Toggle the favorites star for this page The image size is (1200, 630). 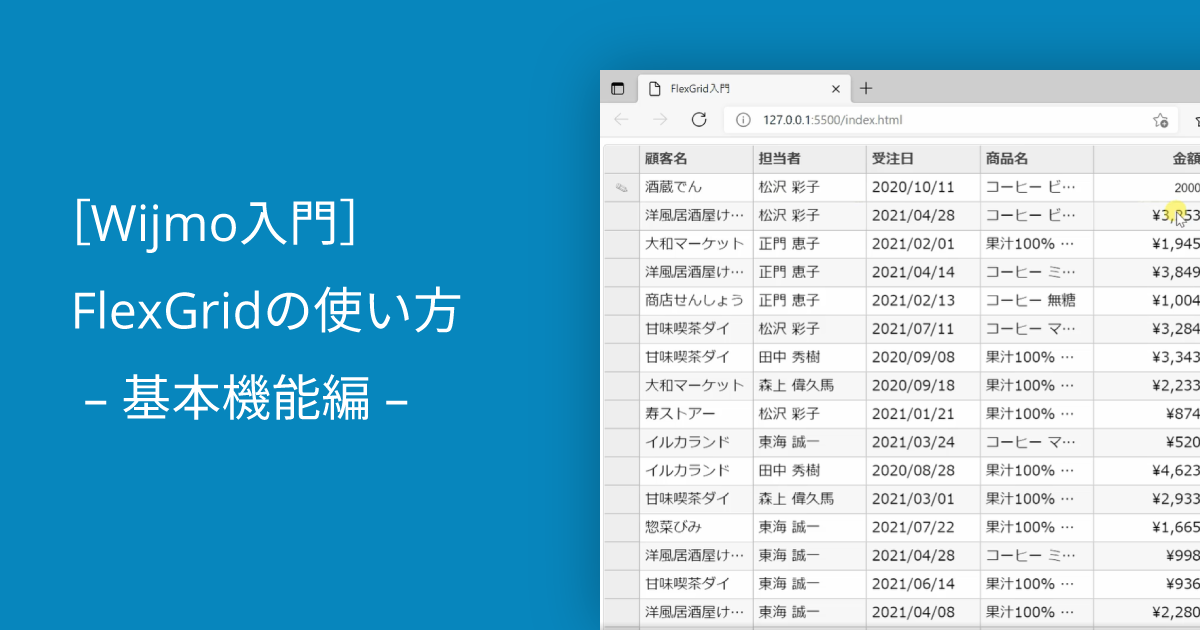1161,119
